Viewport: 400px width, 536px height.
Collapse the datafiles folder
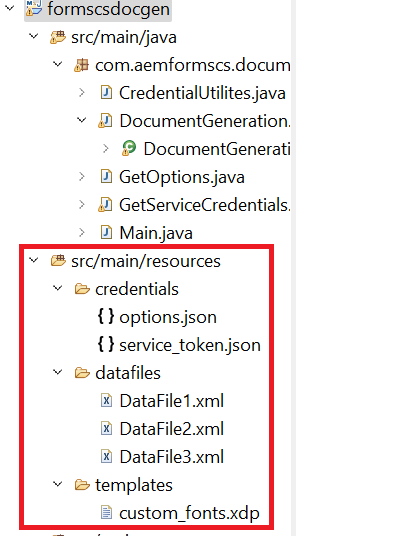[57, 372]
